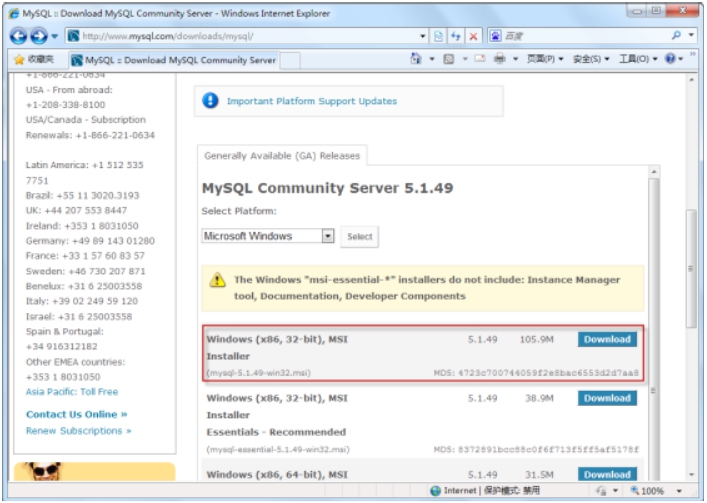Click the compatibility view icon

point(438,36)
